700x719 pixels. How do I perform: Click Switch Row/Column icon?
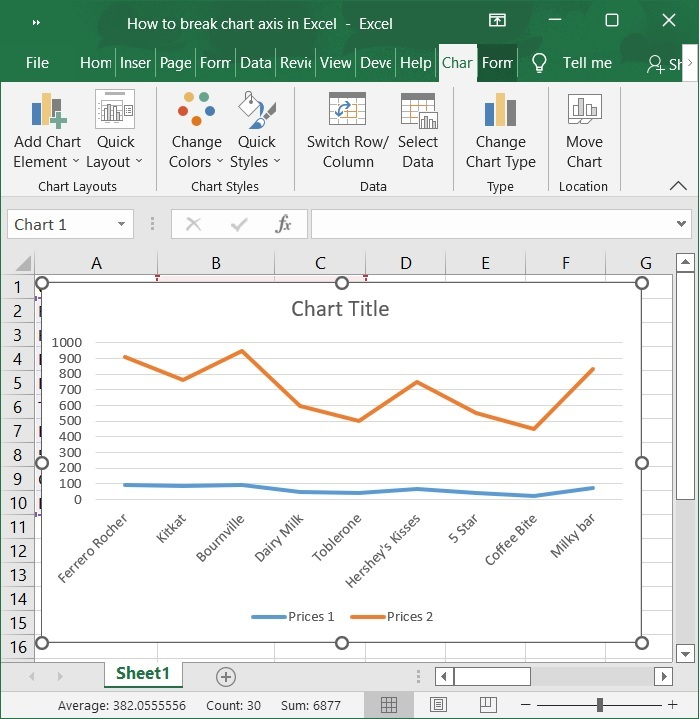(347, 111)
